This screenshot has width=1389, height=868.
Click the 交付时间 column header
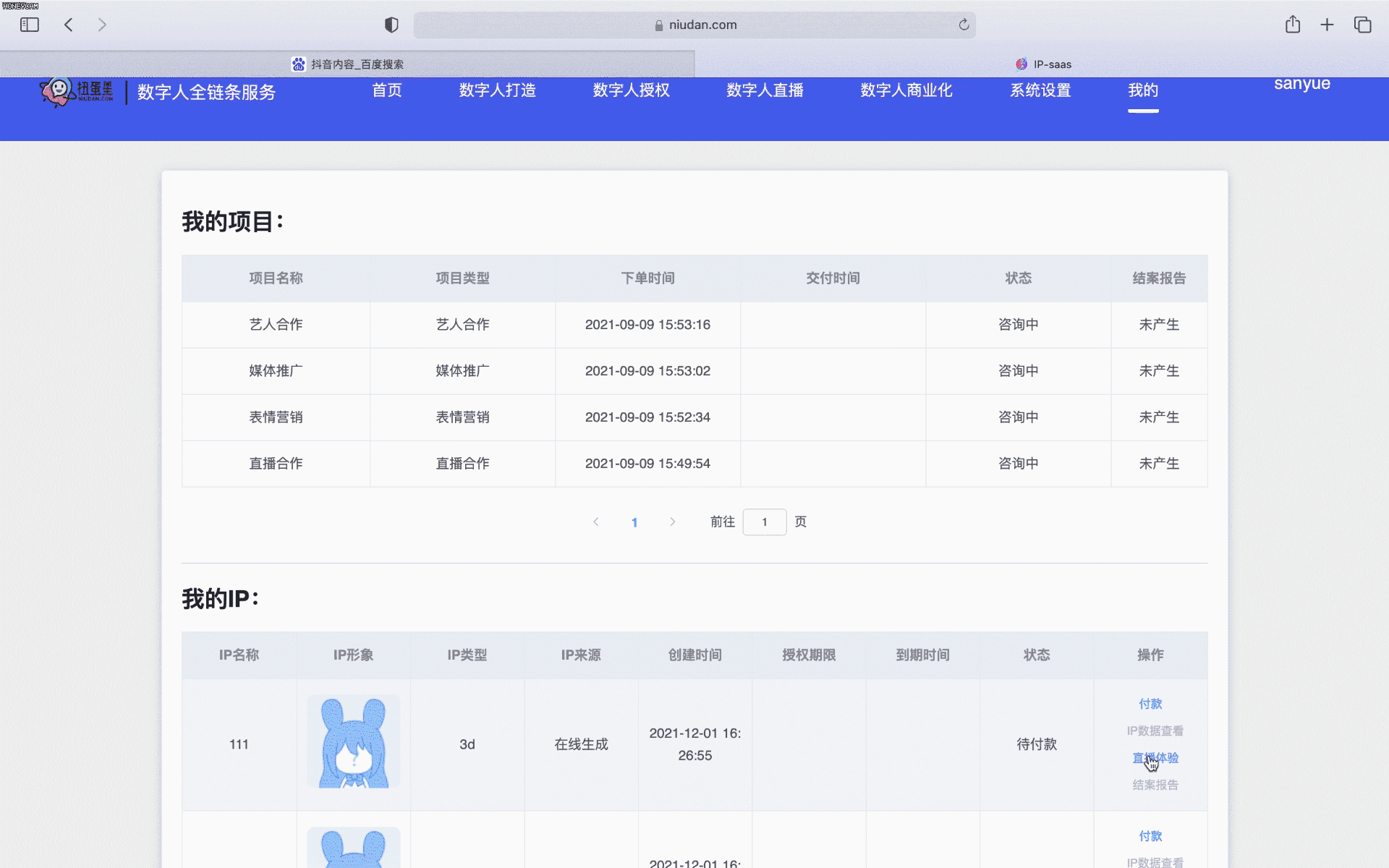click(x=833, y=278)
